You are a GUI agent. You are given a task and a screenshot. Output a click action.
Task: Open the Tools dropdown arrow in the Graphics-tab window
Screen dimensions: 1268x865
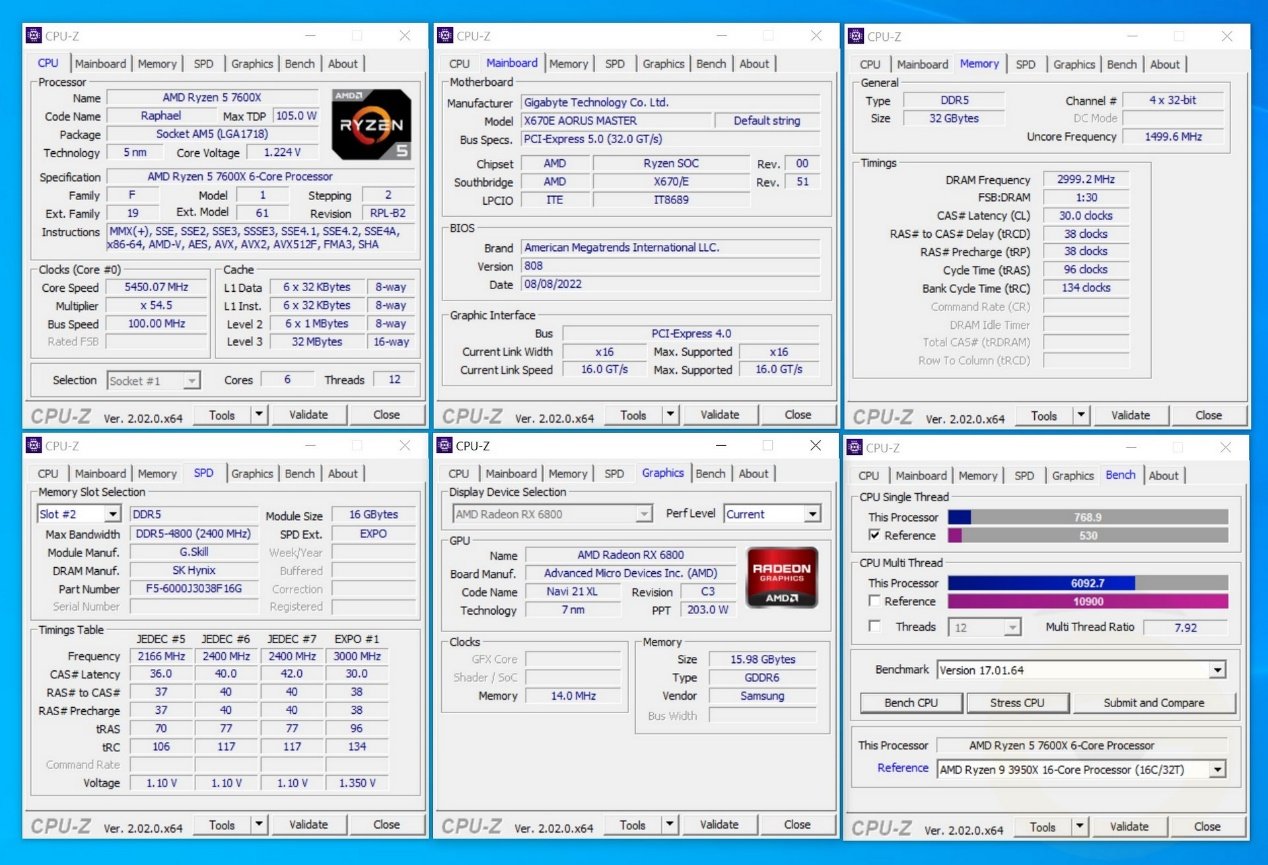tap(670, 825)
